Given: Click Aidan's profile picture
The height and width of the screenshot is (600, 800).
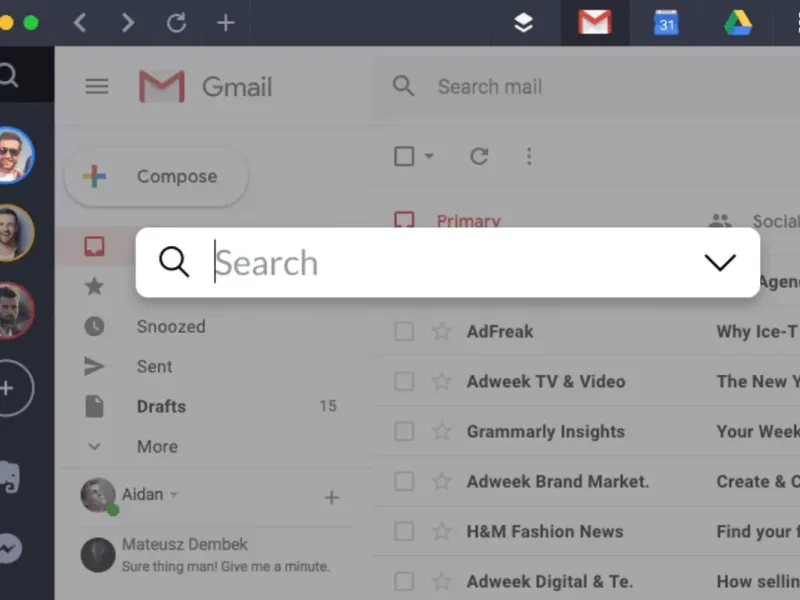Looking at the screenshot, I should (x=98, y=495).
